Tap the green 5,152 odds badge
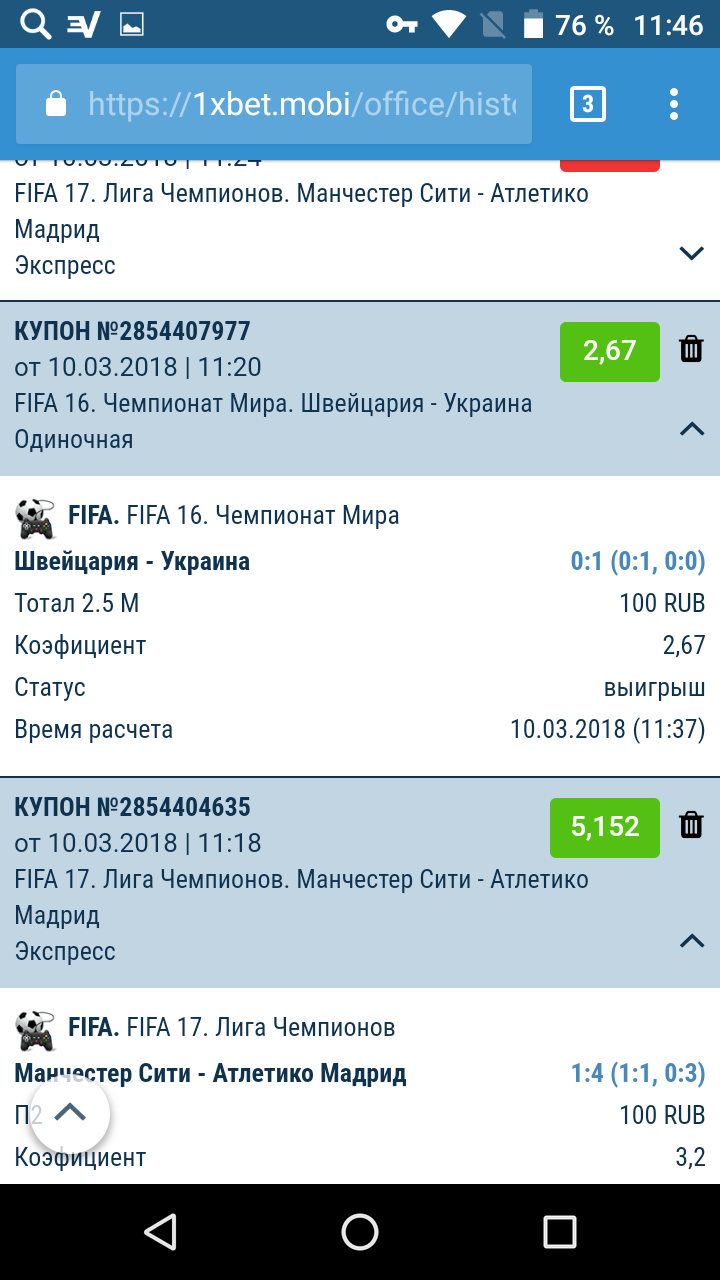Screen dimensions: 720x1280 pos(605,827)
